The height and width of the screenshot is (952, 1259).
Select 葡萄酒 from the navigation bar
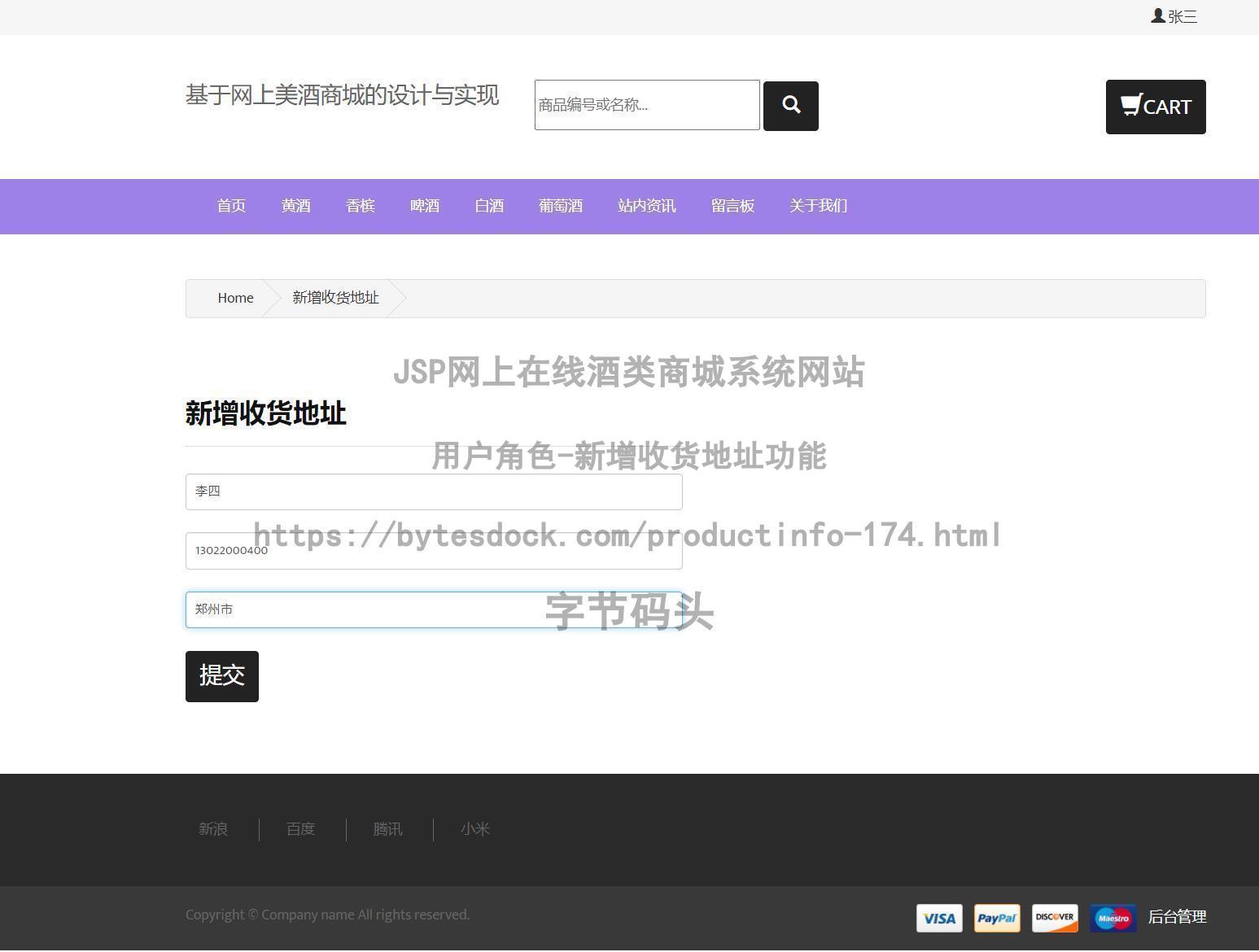coord(560,206)
